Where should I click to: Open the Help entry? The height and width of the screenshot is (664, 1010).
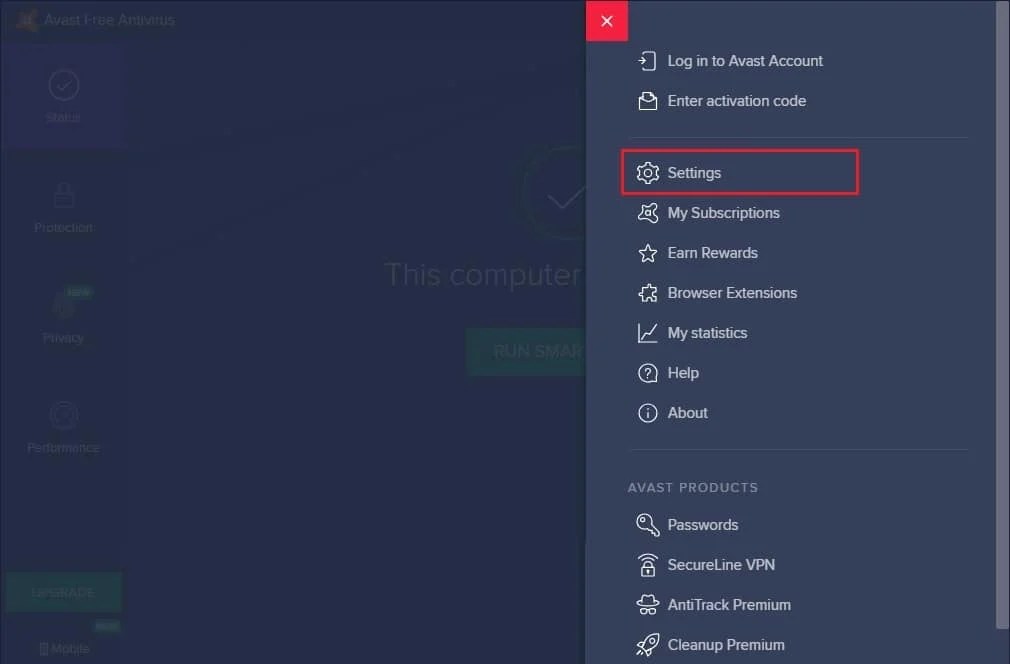pyautogui.click(x=683, y=372)
